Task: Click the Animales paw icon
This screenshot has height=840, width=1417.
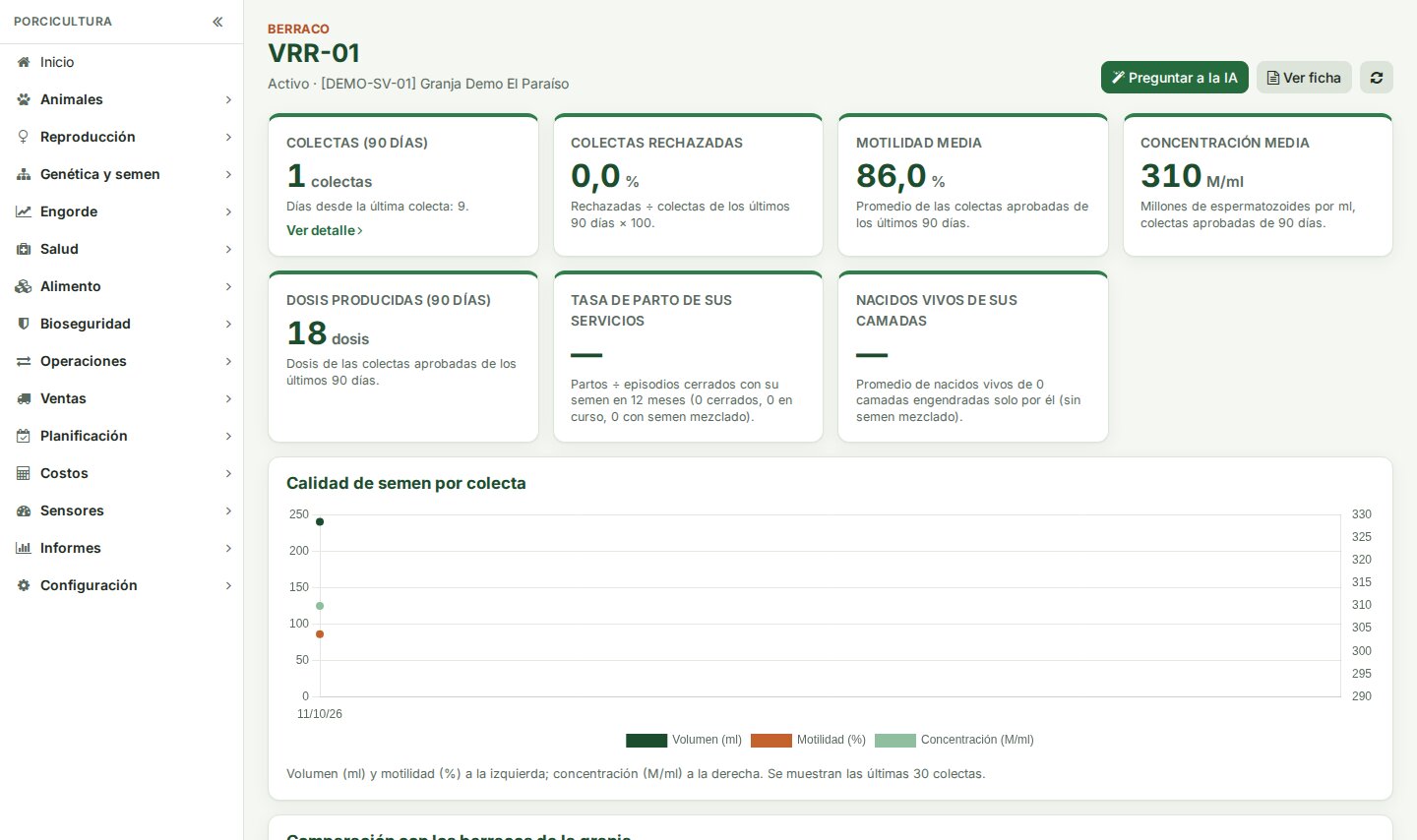Action: coord(24,99)
